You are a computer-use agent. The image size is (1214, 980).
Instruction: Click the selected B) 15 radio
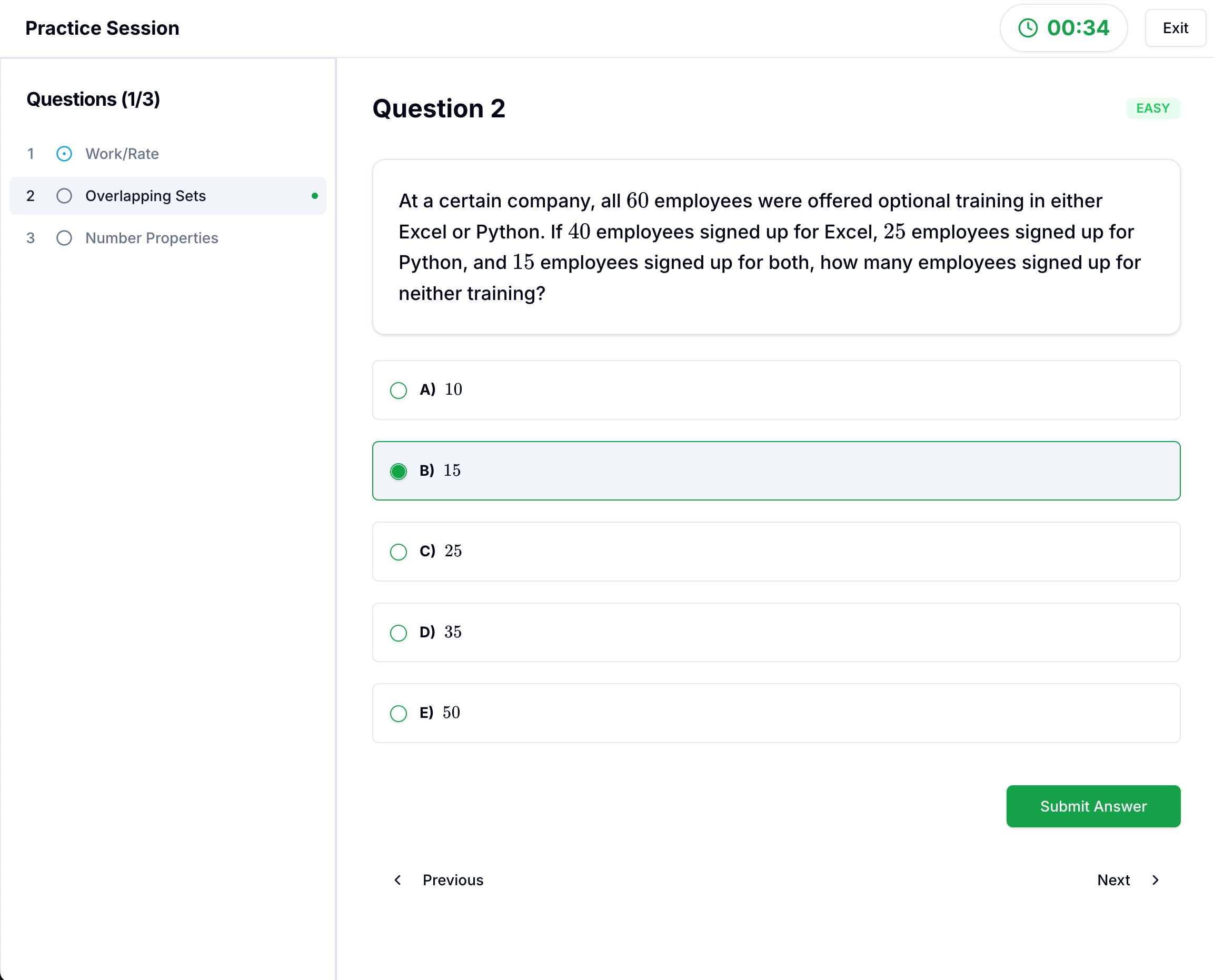(x=399, y=471)
